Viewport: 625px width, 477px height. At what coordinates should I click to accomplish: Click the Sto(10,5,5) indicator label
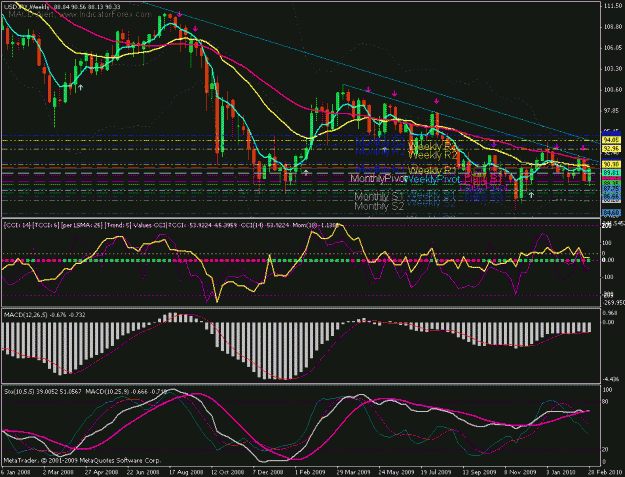43,392
